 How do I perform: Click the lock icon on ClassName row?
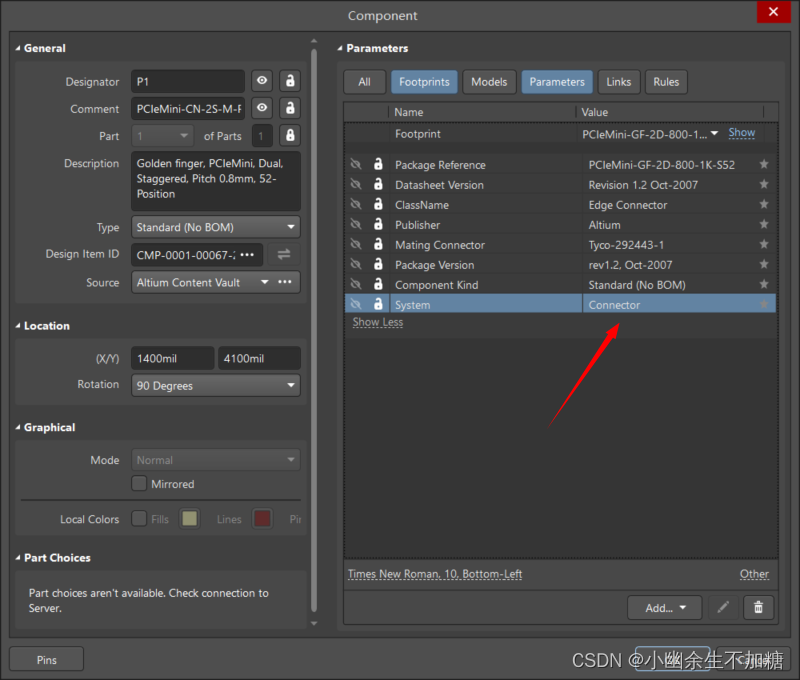pyautogui.click(x=378, y=205)
